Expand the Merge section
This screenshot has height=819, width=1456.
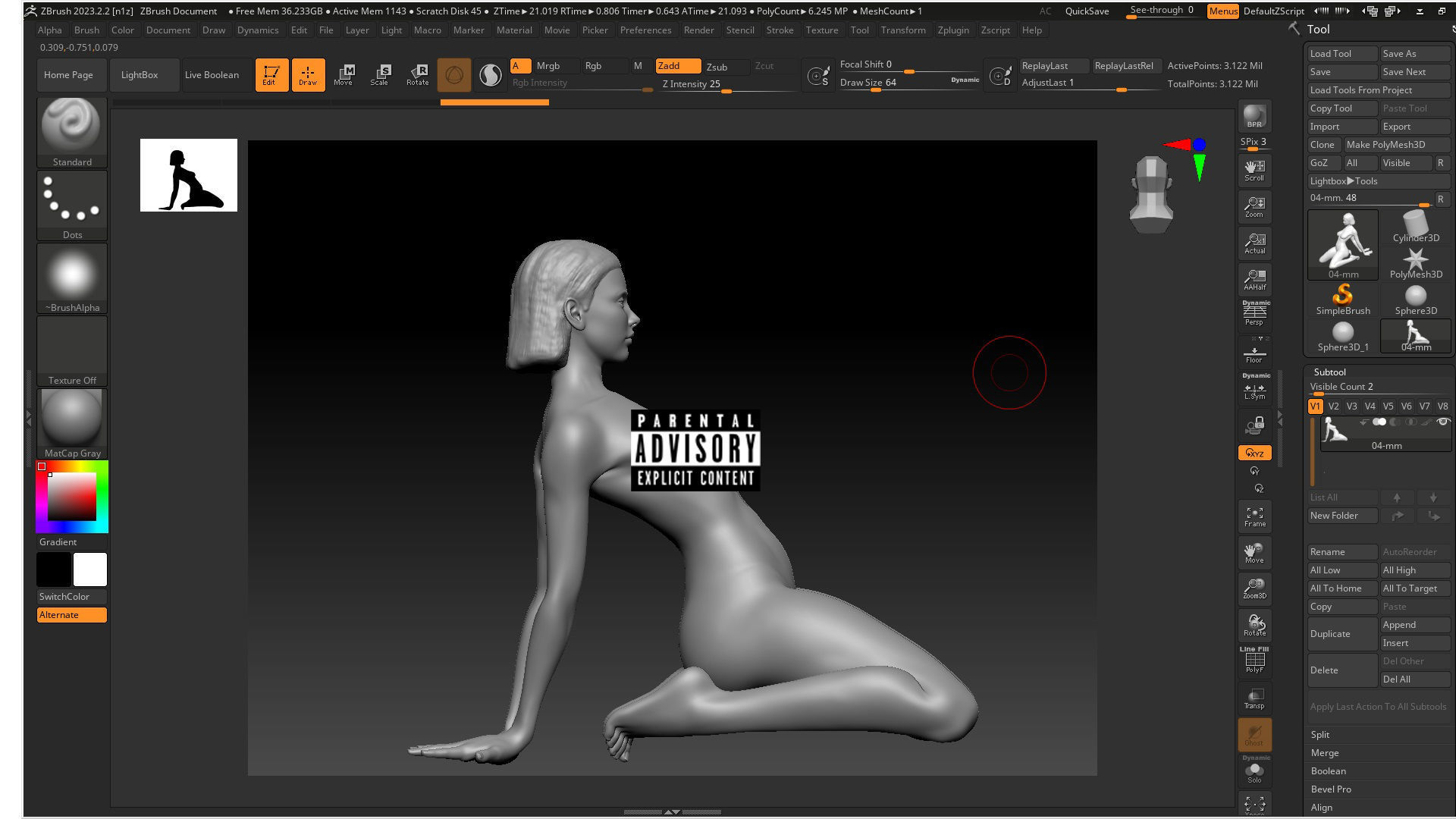(1325, 752)
